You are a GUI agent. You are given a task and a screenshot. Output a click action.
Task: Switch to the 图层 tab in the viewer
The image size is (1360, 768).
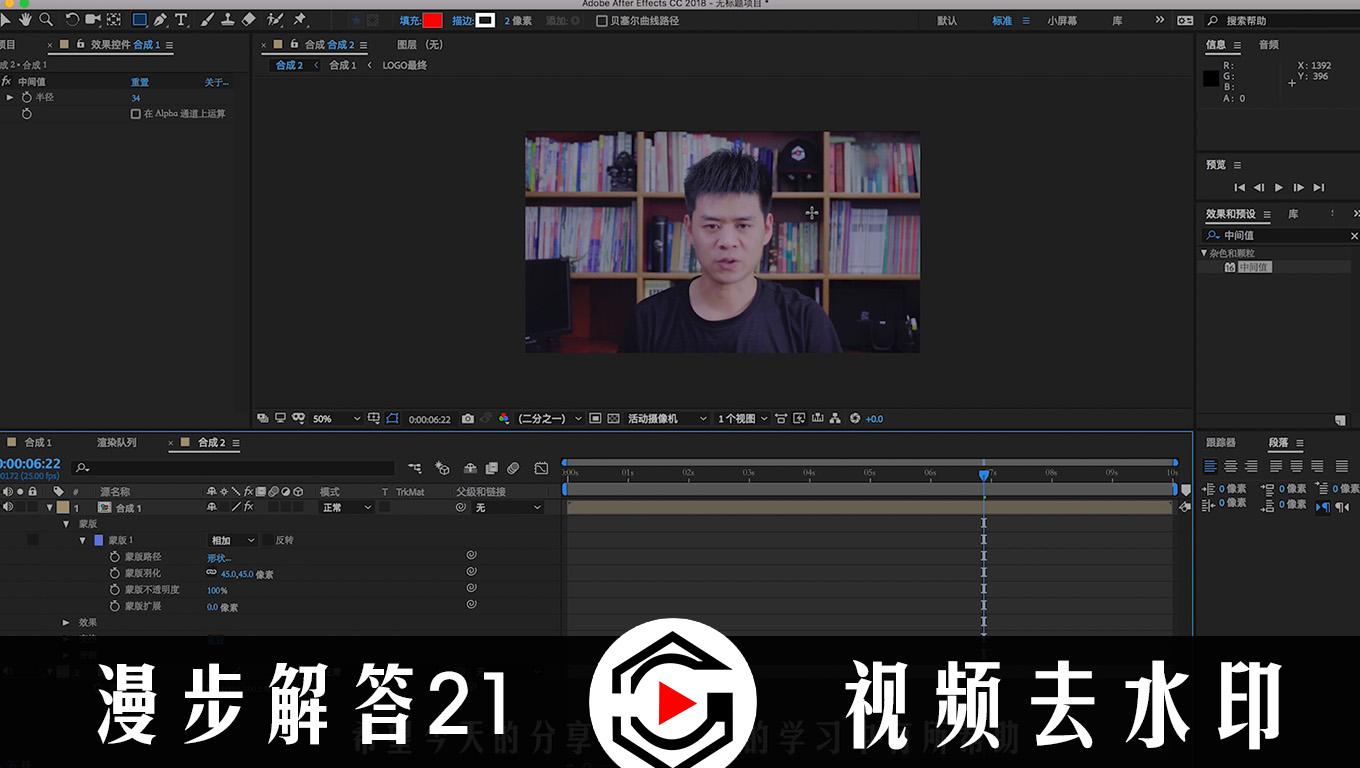click(x=404, y=44)
